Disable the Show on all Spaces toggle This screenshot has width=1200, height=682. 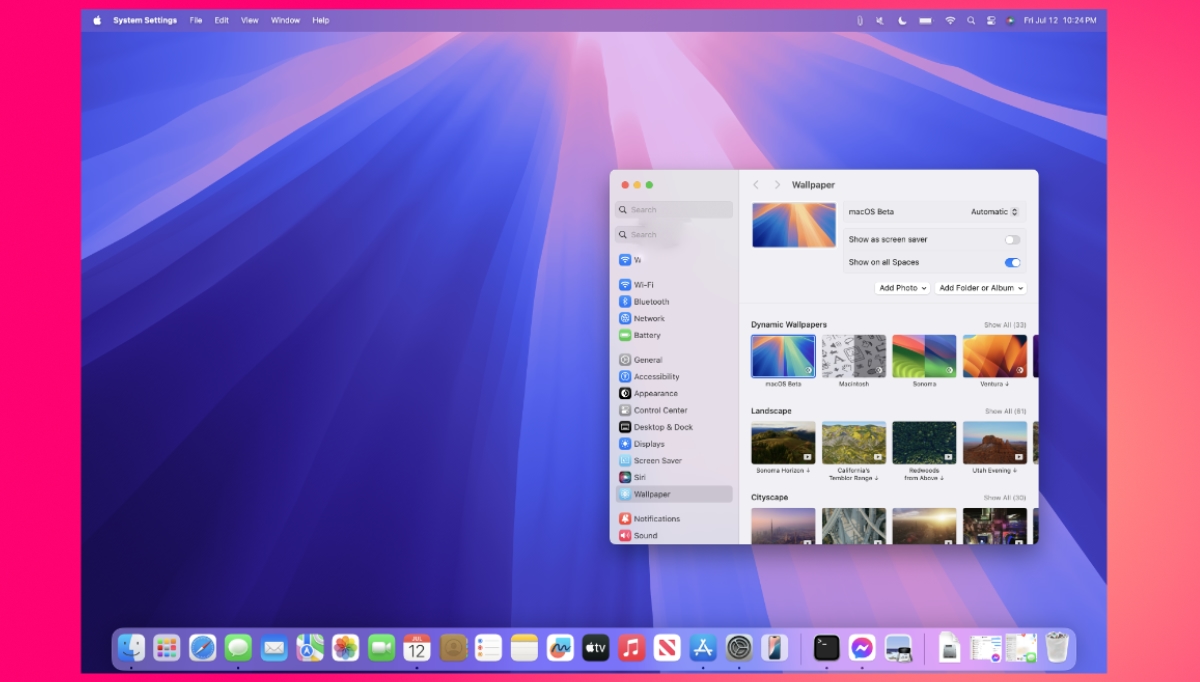(1012, 262)
